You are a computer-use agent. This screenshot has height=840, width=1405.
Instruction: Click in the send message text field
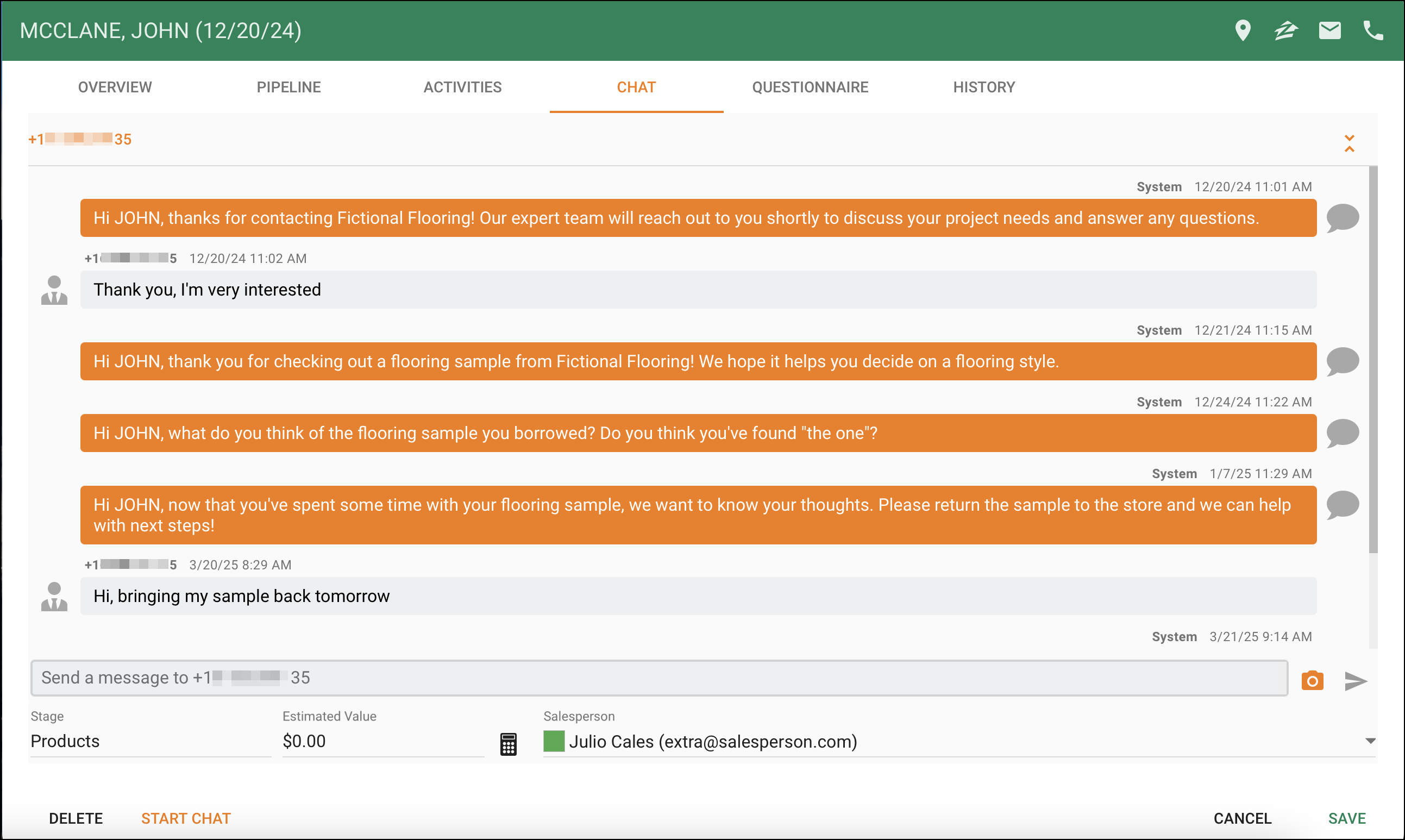658,678
